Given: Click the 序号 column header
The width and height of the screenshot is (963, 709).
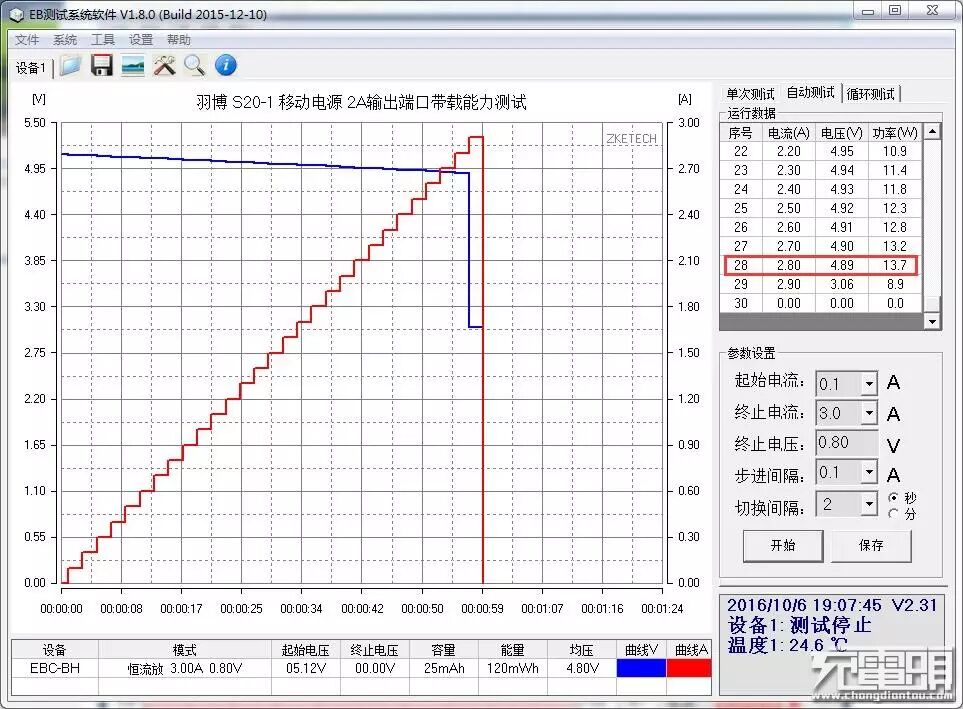Looking at the screenshot, I should coord(741,133).
